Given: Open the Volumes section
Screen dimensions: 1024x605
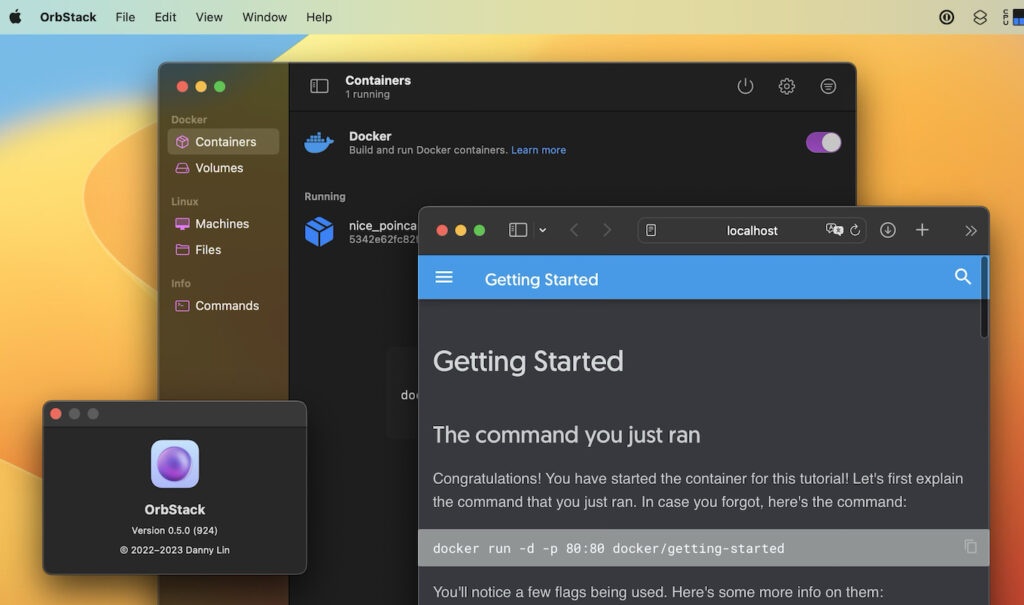Looking at the screenshot, I should [x=219, y=168].
